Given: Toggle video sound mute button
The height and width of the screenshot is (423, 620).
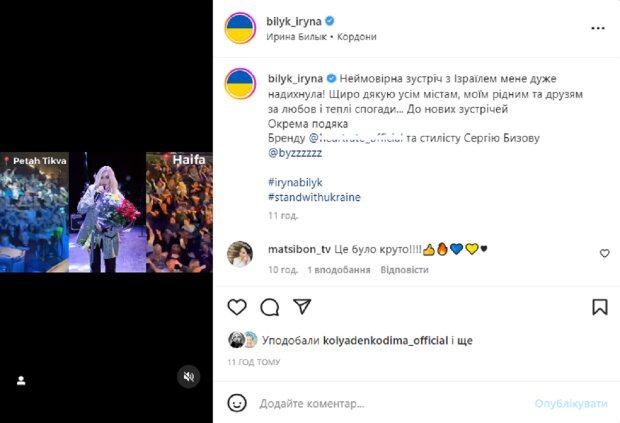Looking at the screenshot, I should pyautogui.click(x=188, y=376).
